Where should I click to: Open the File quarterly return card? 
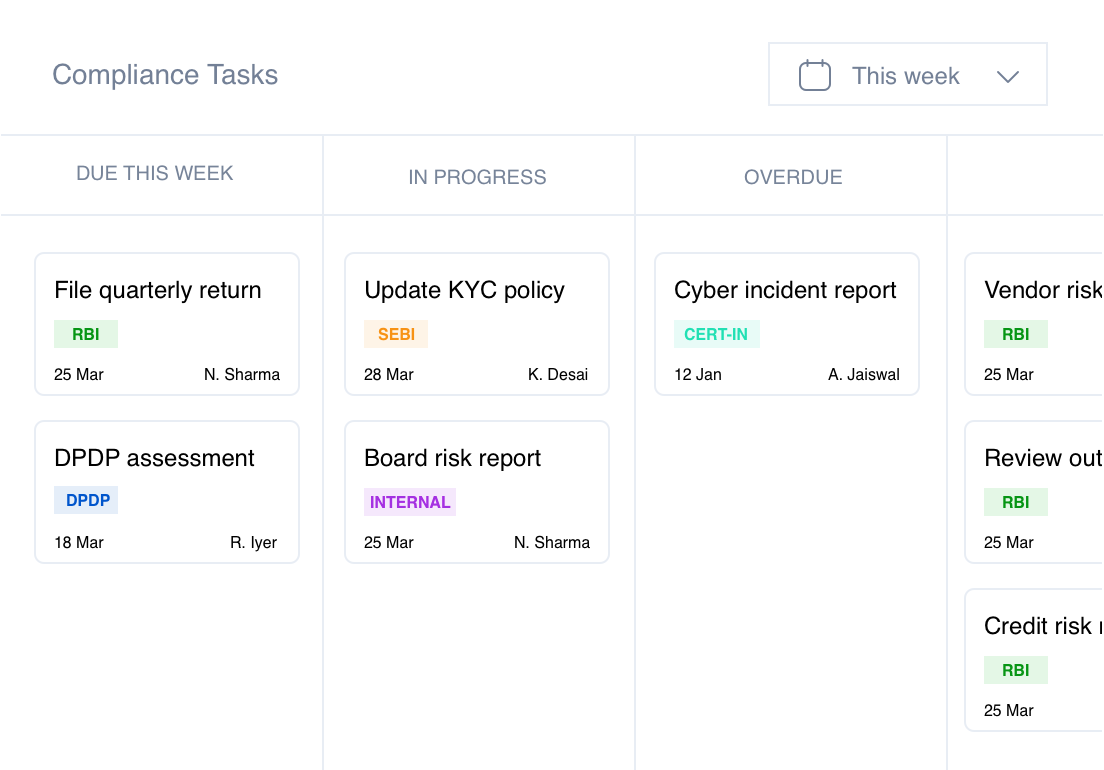167,291
